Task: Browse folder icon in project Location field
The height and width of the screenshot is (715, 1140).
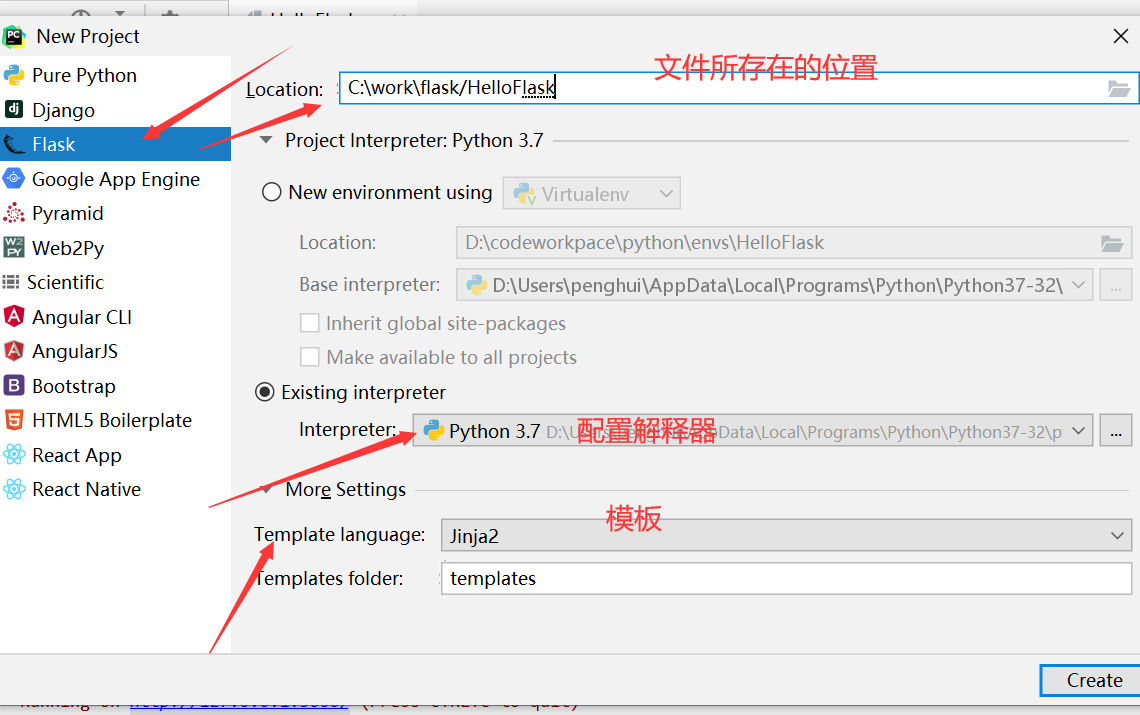Action: point(1118,89)
